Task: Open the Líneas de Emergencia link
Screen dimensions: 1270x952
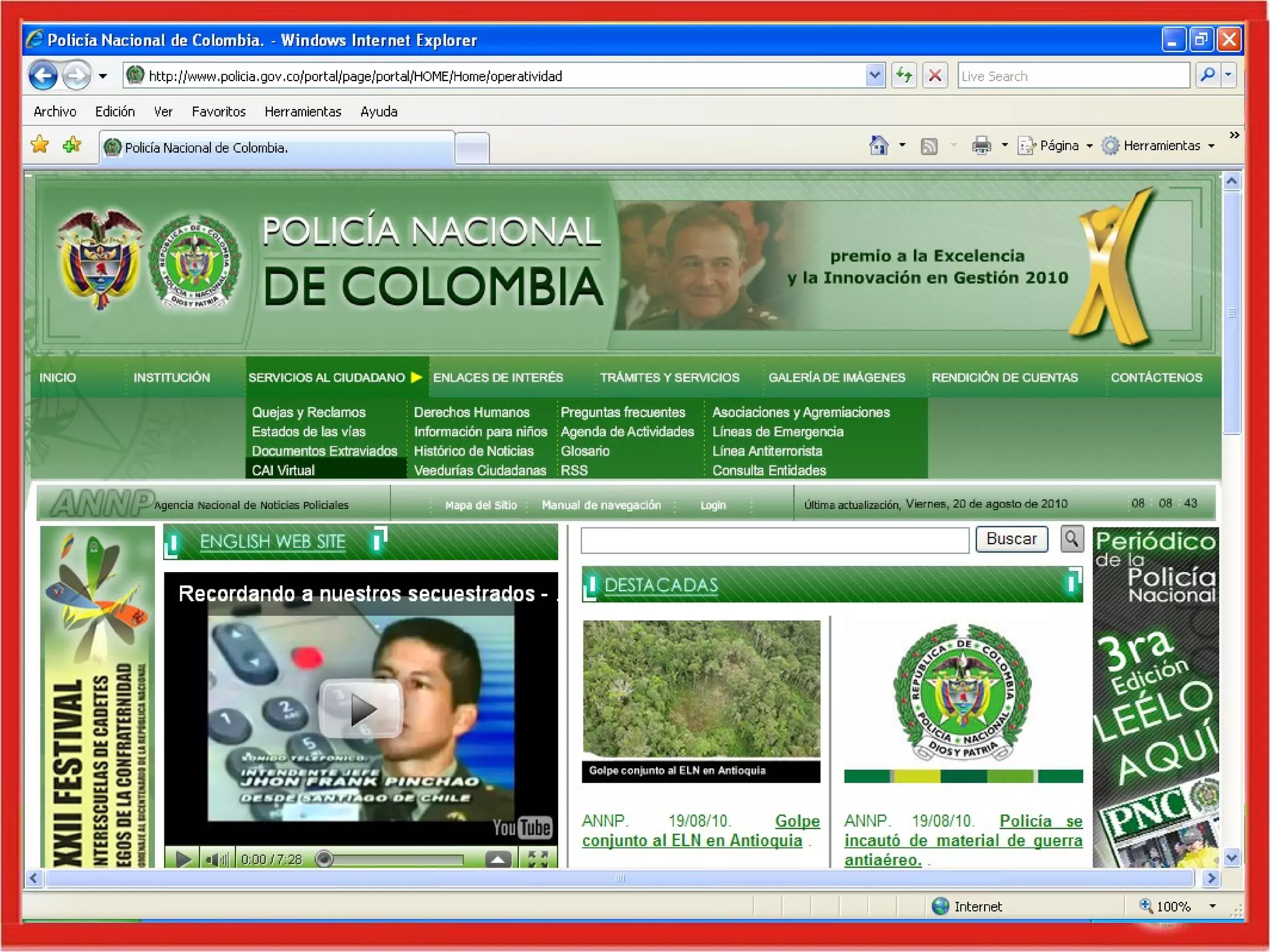Action: click(778, 431)
